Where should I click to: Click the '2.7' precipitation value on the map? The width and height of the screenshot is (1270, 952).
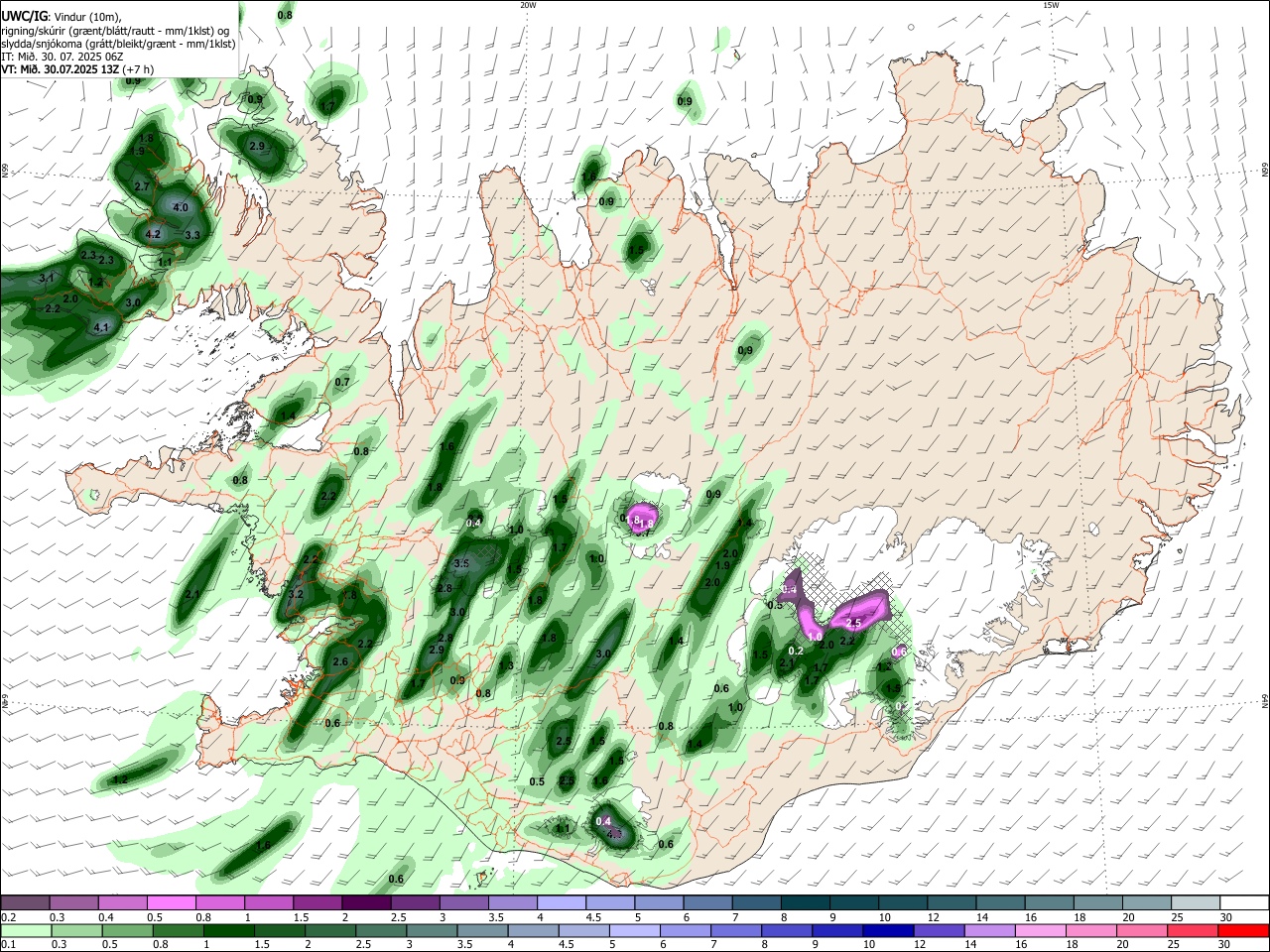(142, 186)
